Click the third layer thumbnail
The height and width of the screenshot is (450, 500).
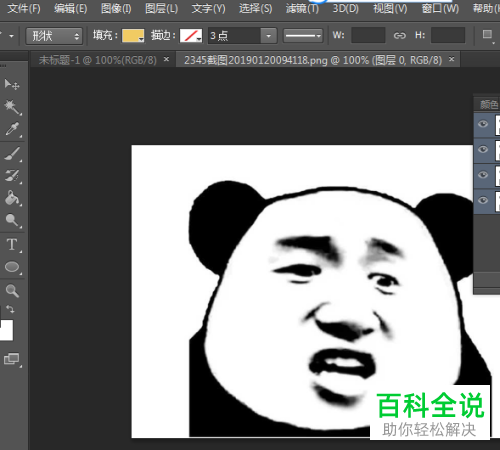click(497, 175)
